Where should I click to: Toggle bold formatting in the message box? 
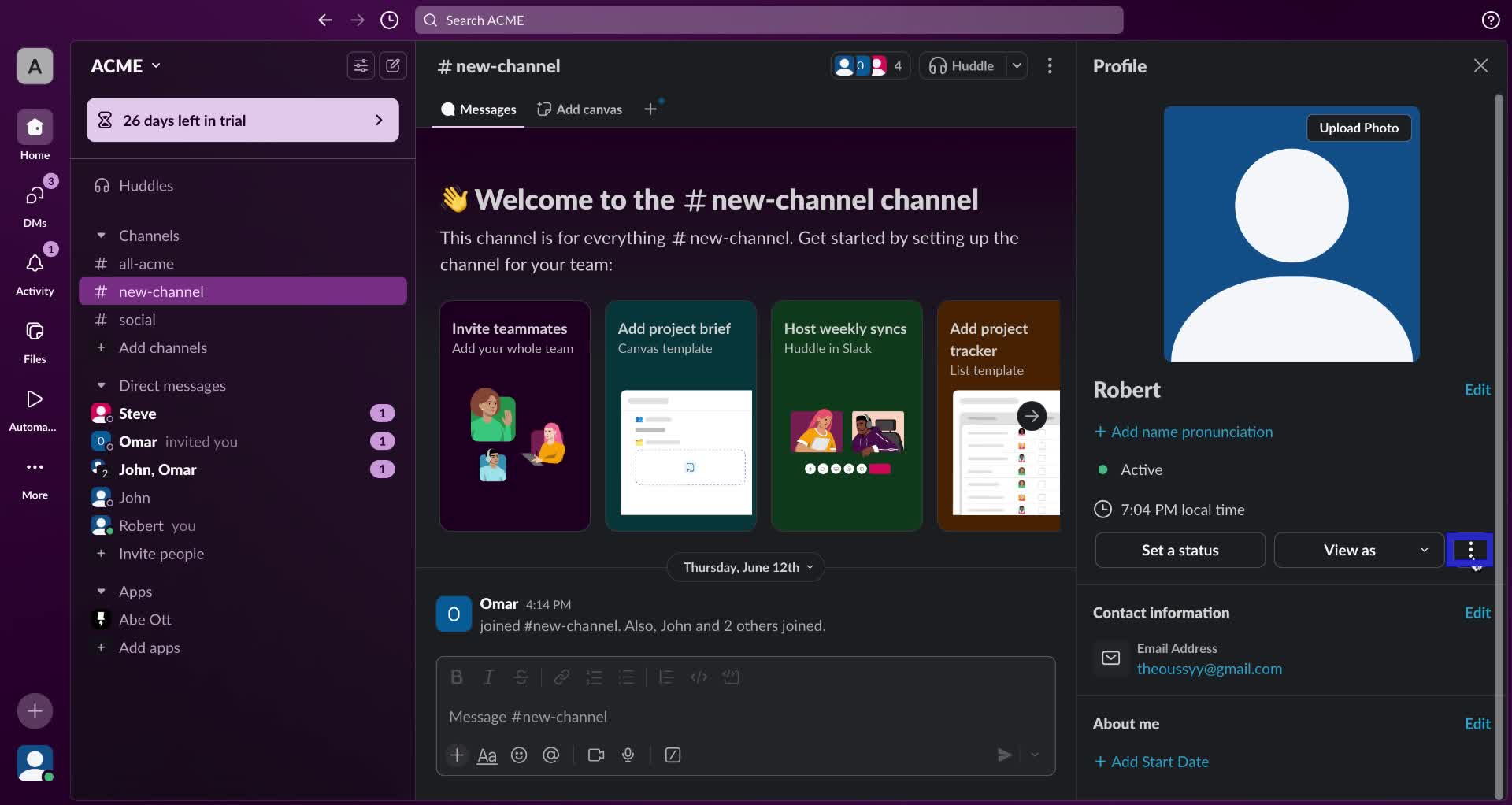(x=457, y=677)
